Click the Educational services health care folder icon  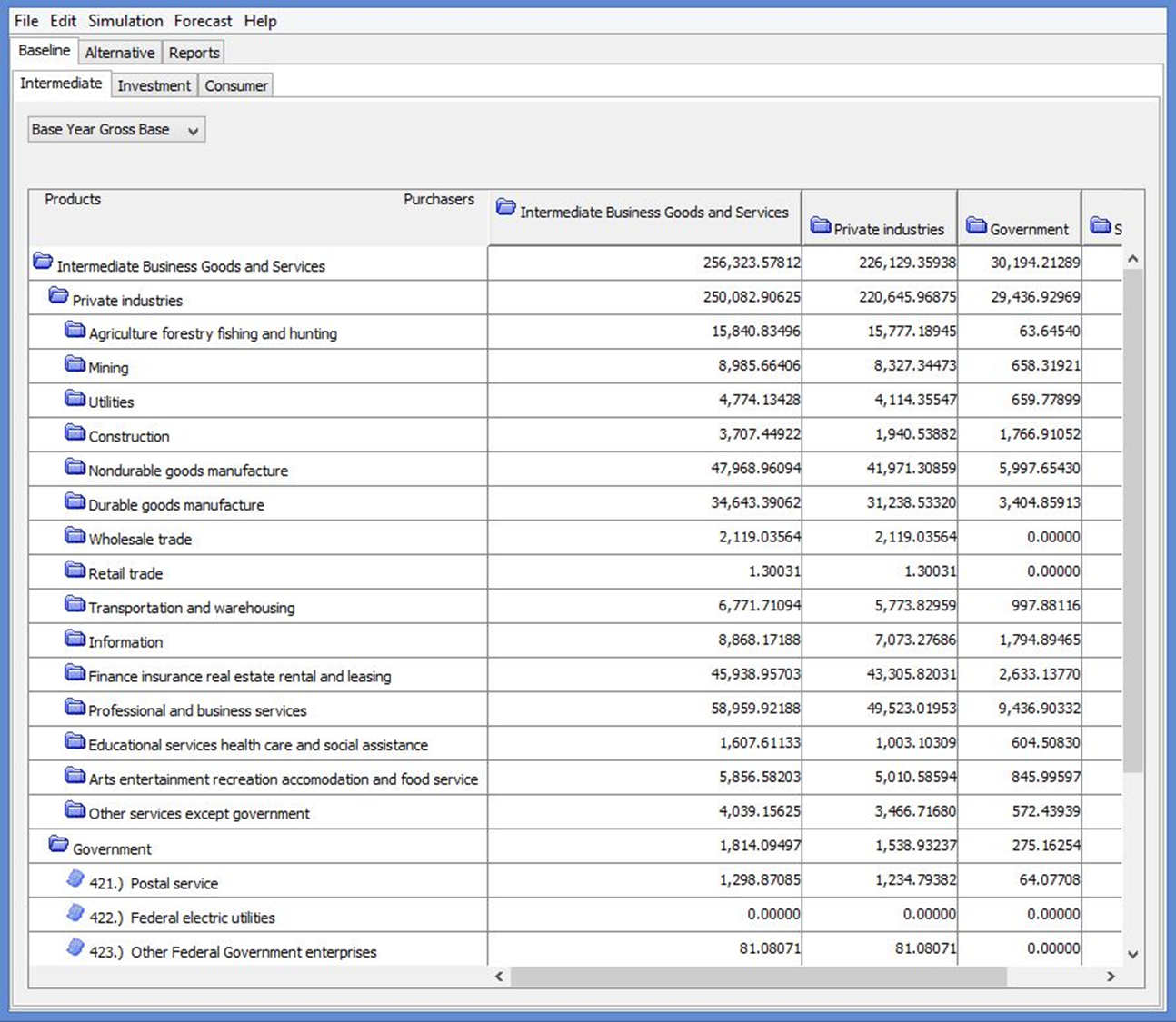[75, 740]
